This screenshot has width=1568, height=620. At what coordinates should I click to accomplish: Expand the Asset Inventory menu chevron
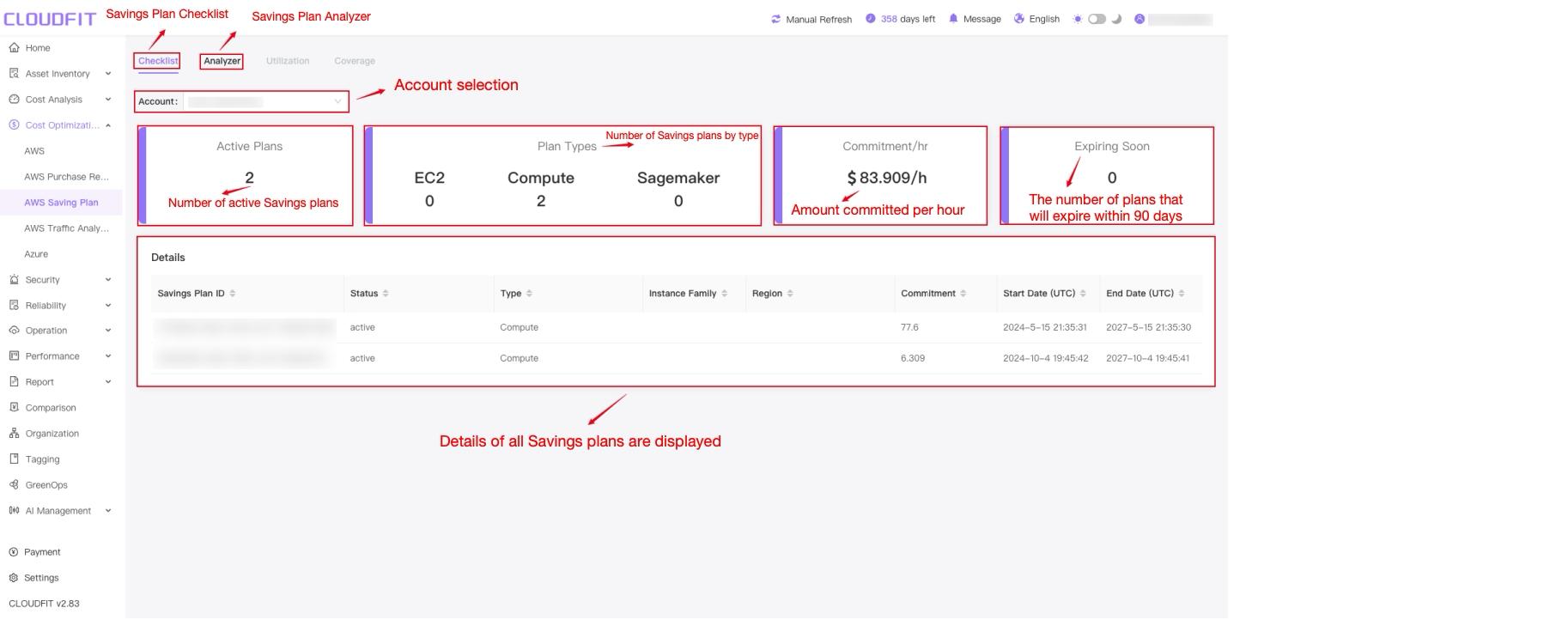[108, 74]
